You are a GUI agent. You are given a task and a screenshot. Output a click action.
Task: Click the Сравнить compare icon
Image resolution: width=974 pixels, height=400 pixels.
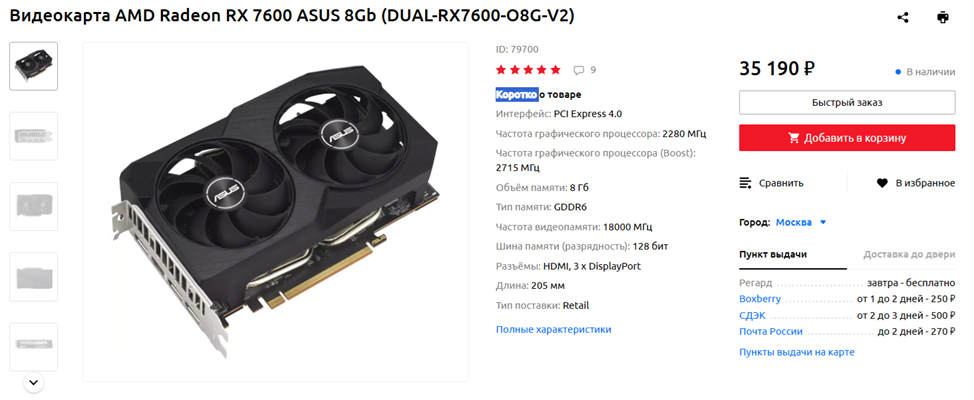pyautogui.click(x=745, y=183)
